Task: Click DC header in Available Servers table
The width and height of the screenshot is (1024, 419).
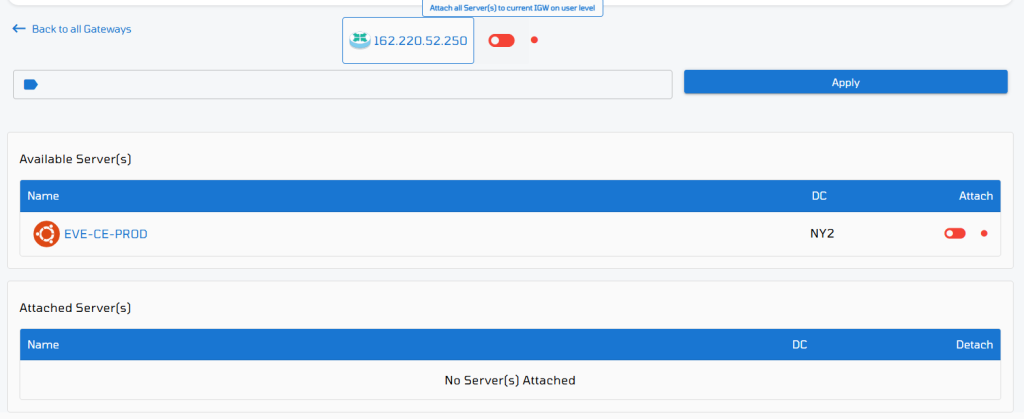Action: tap(819, 196)
